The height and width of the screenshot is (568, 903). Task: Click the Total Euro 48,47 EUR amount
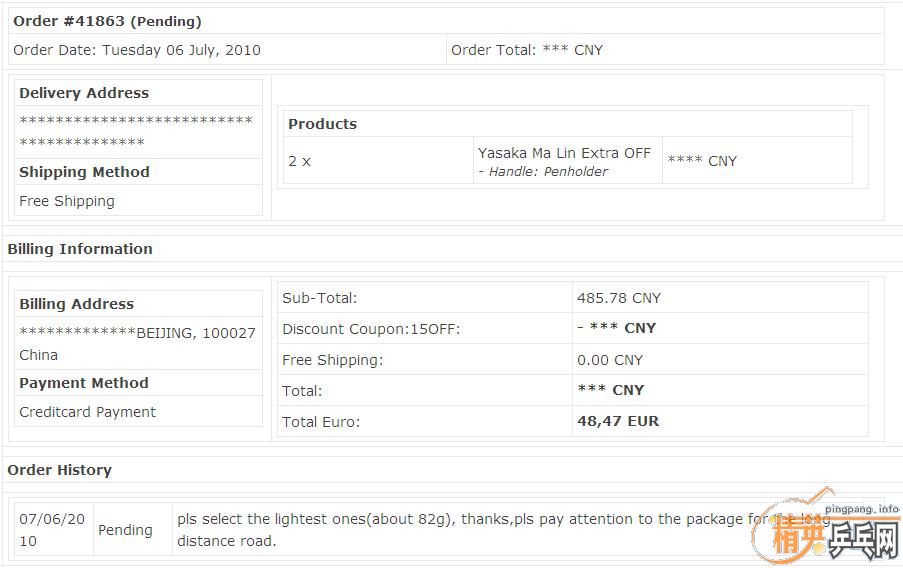pyautogui.click(x=618, y=422)
